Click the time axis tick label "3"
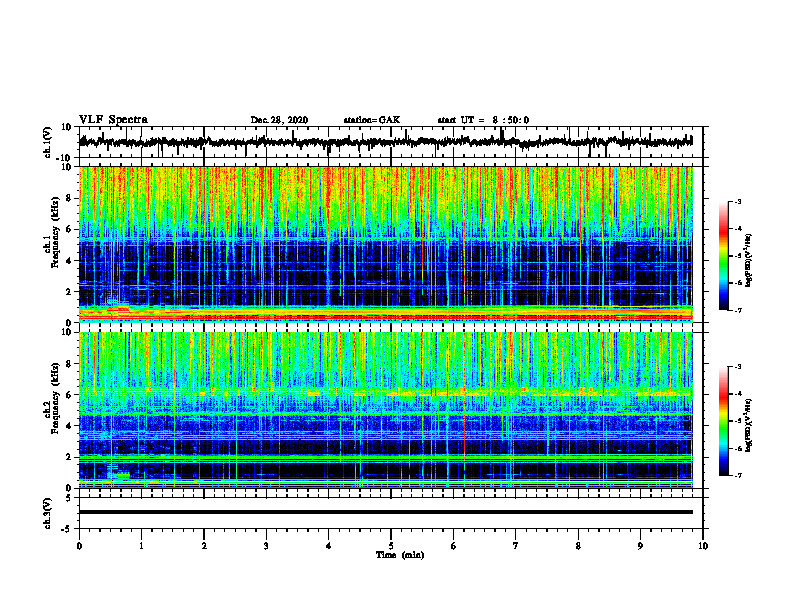The image size is (792, 612). tap(266, 546)
